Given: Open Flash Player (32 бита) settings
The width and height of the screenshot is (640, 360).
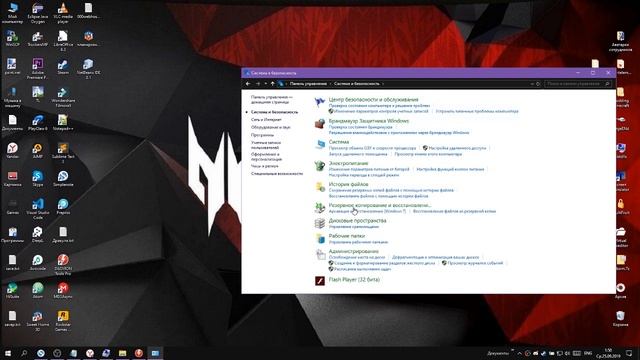Looking at the screenshot, I should pyautogui.click(x=354, y=280).
